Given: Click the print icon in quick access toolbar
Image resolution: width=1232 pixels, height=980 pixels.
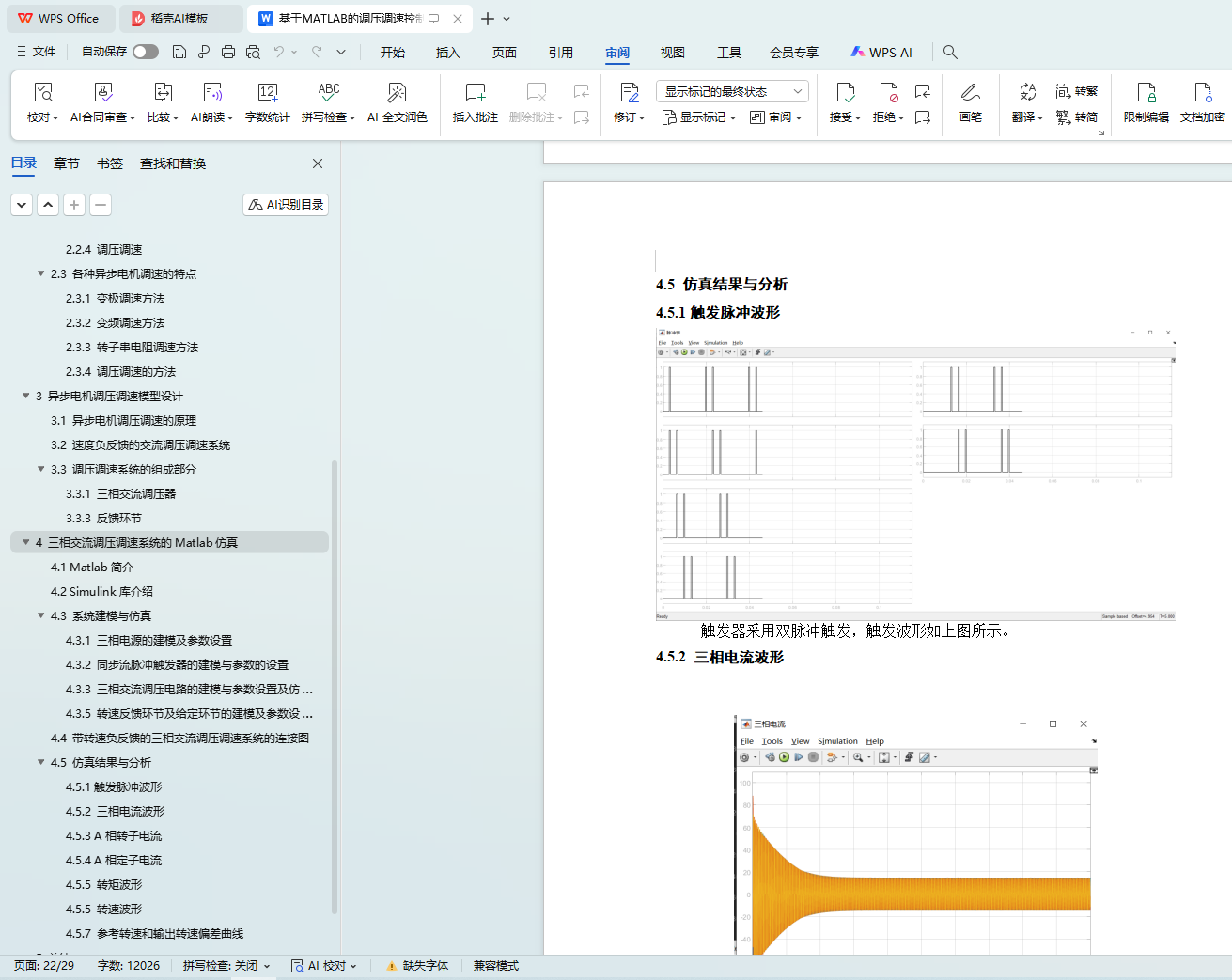Looking at the screenshot, I should pyautogui.click(x=228, y=53).
